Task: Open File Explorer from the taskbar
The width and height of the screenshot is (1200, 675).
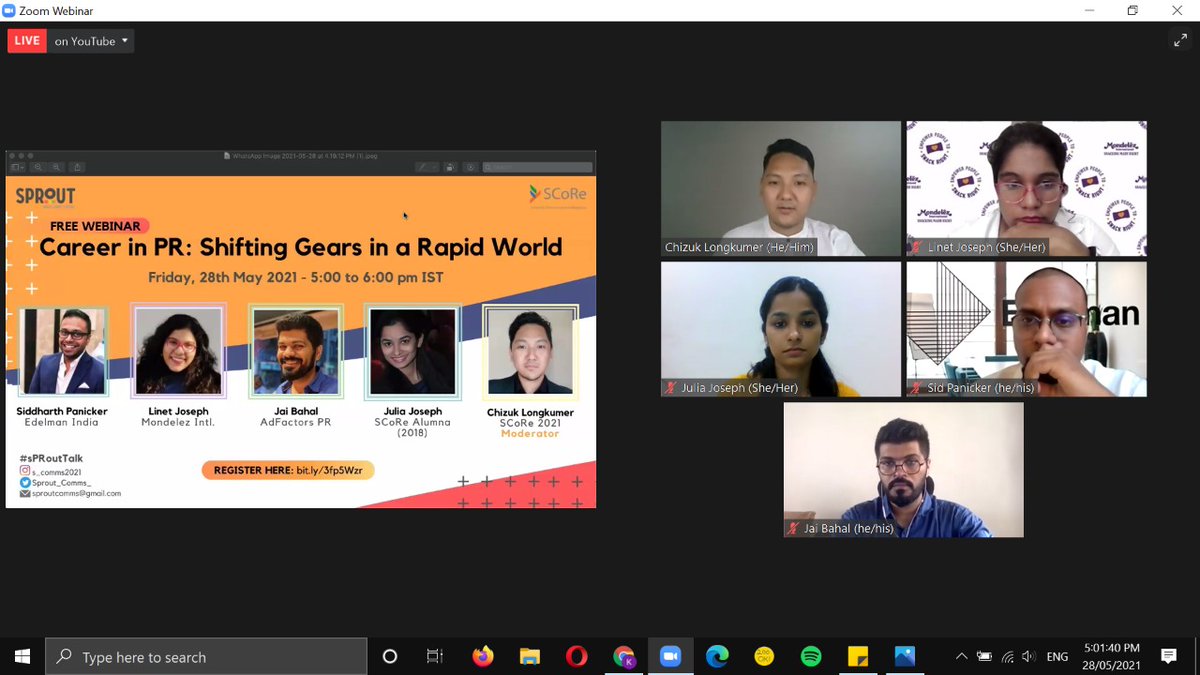Action: pyautogui.click(x=530, y=657)
